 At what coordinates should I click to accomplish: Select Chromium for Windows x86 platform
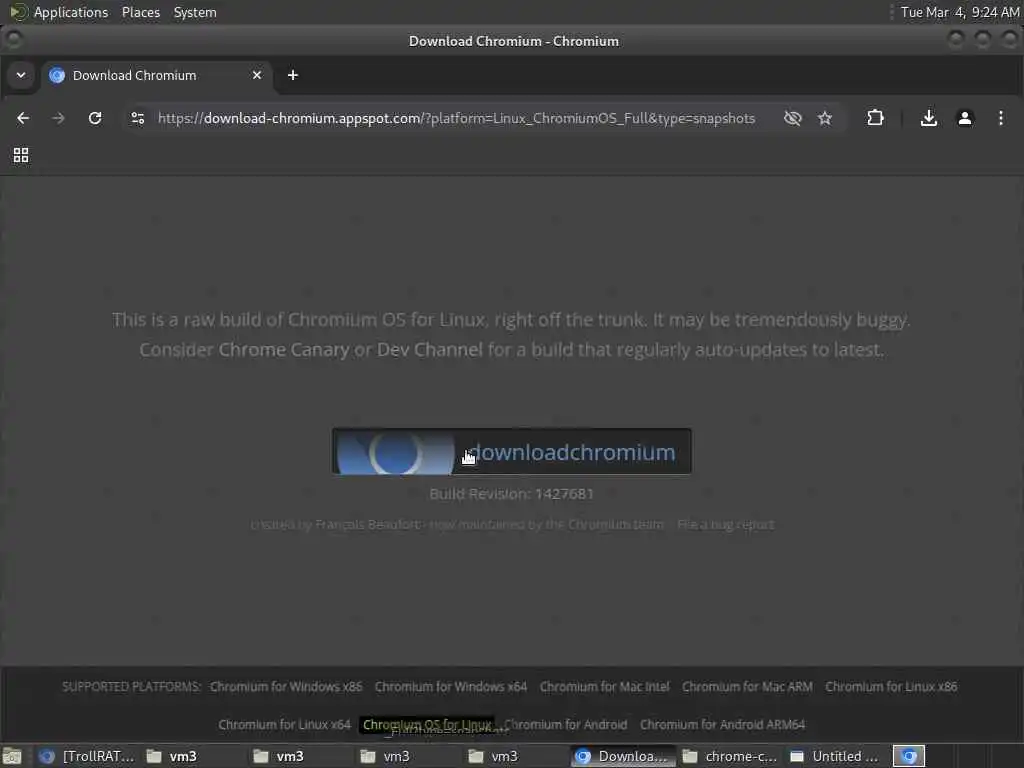[x=286, y=686]
